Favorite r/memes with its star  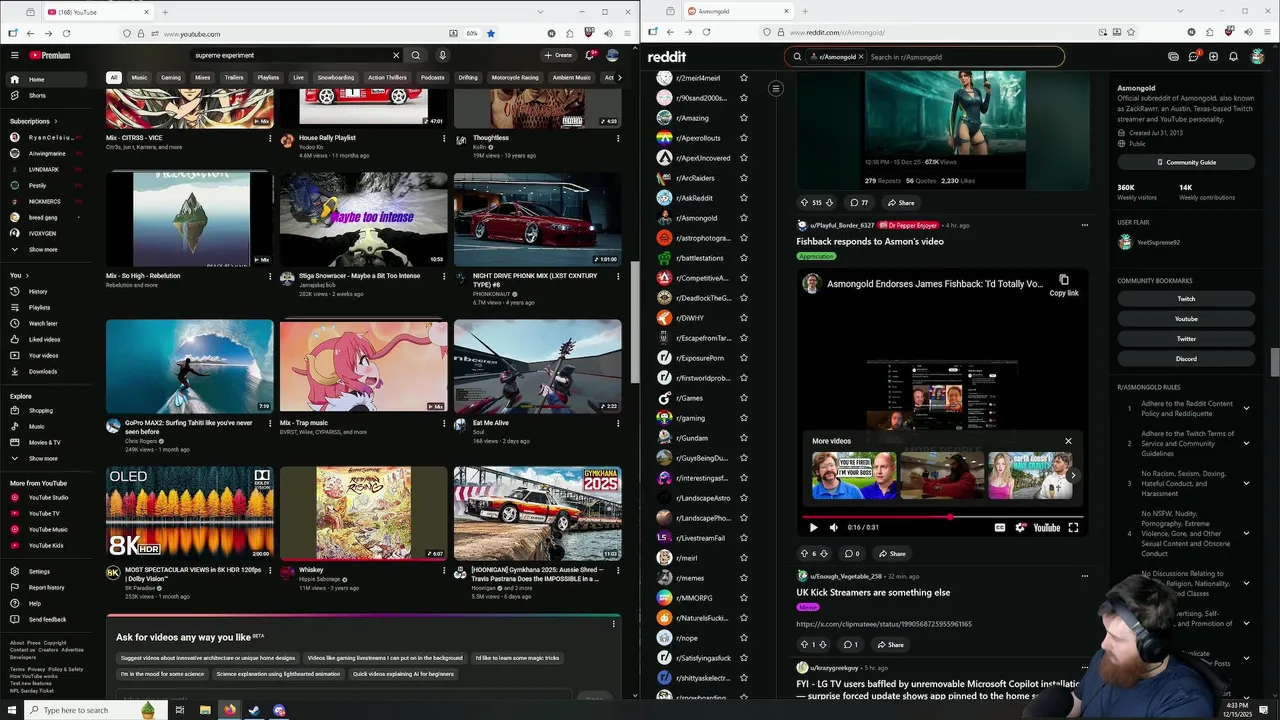pos(743,578)
